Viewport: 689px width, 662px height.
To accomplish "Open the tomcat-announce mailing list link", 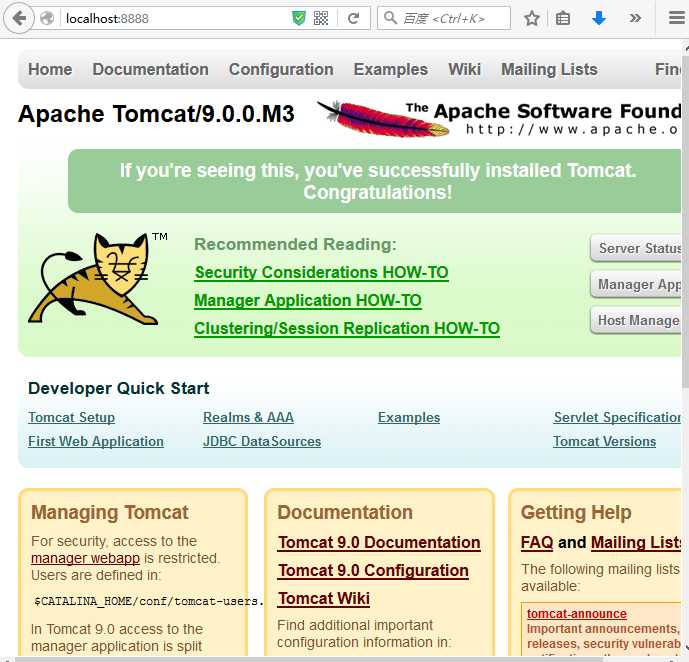I will pyautogui.click(x=577, y=614).
